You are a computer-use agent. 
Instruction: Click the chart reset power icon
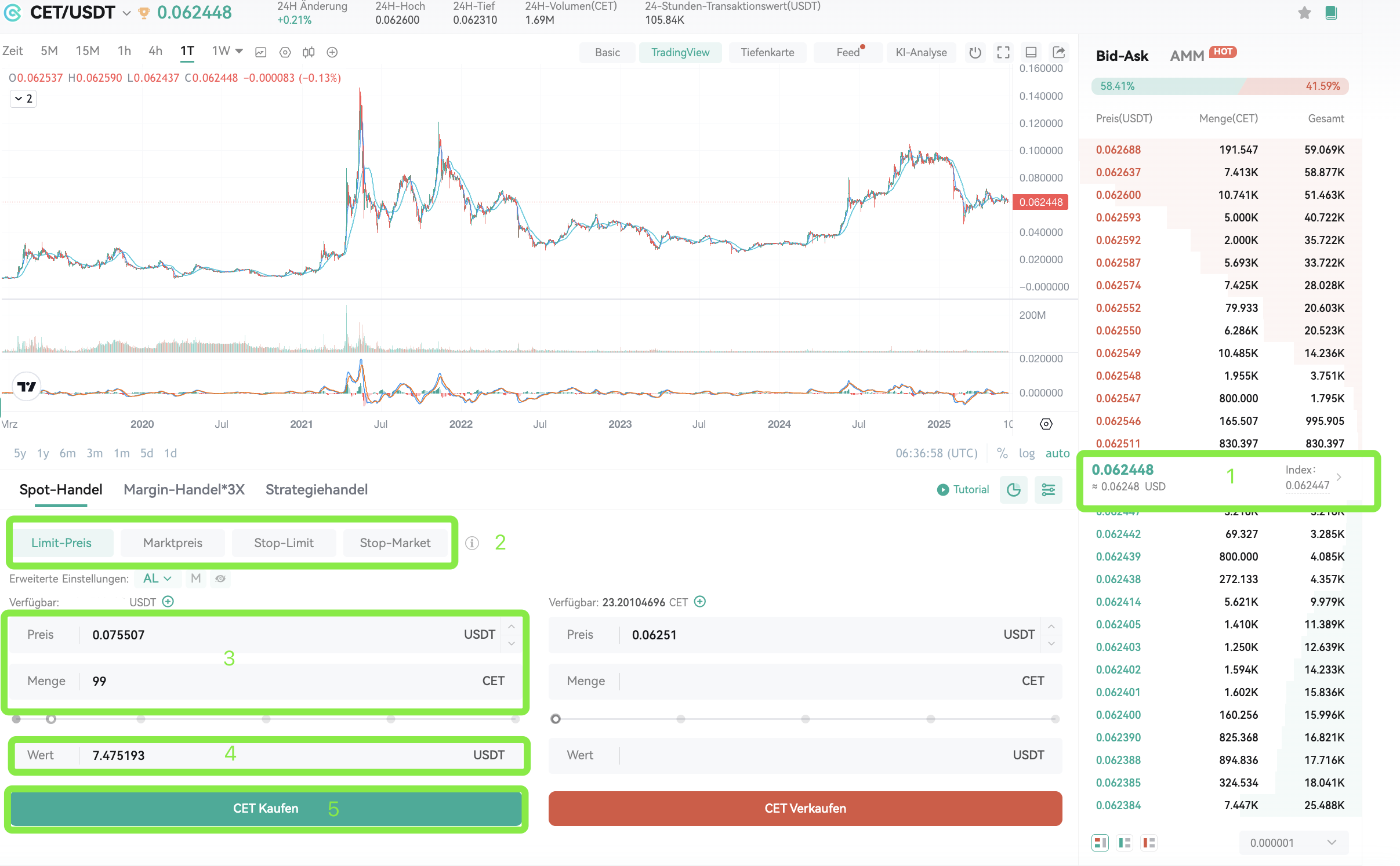coord(975,52)
